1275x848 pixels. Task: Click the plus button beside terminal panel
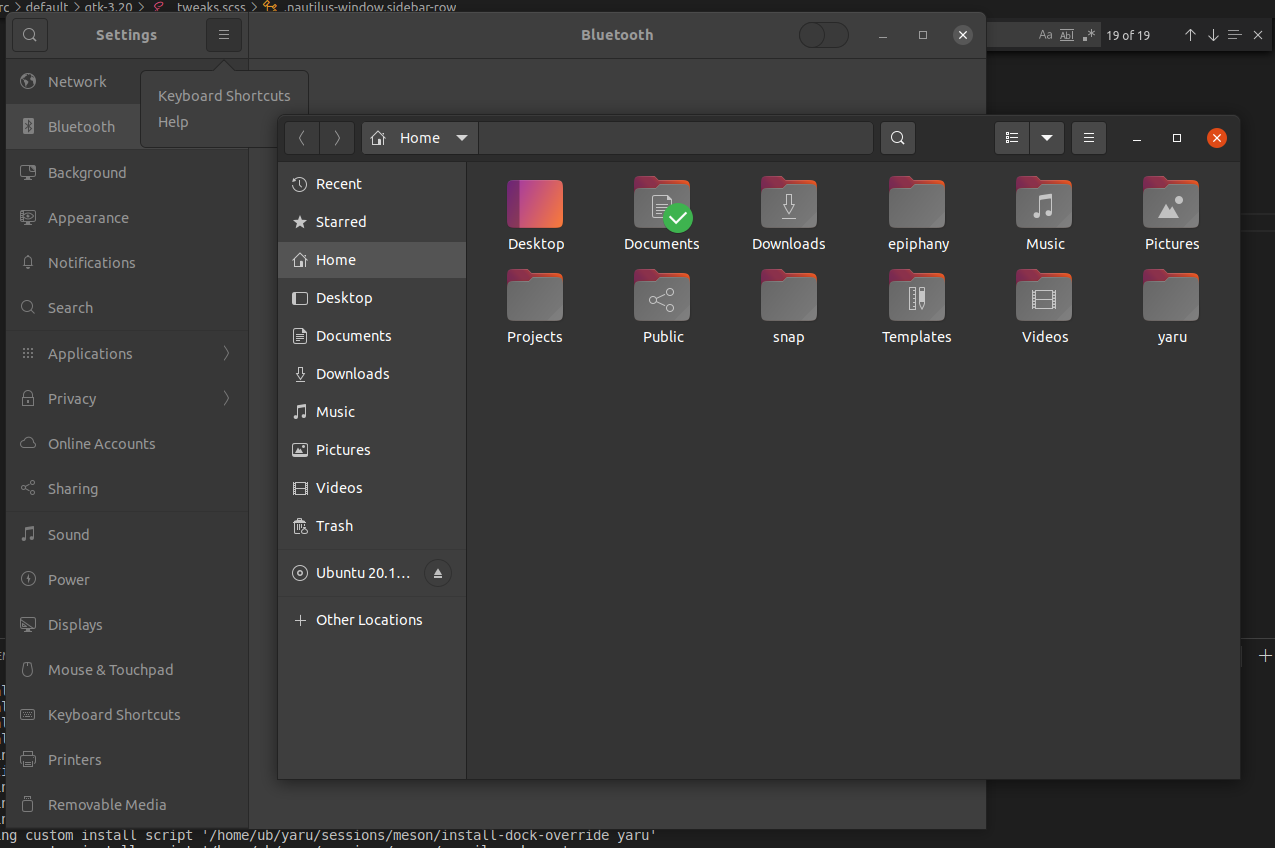click(1265, 655)
